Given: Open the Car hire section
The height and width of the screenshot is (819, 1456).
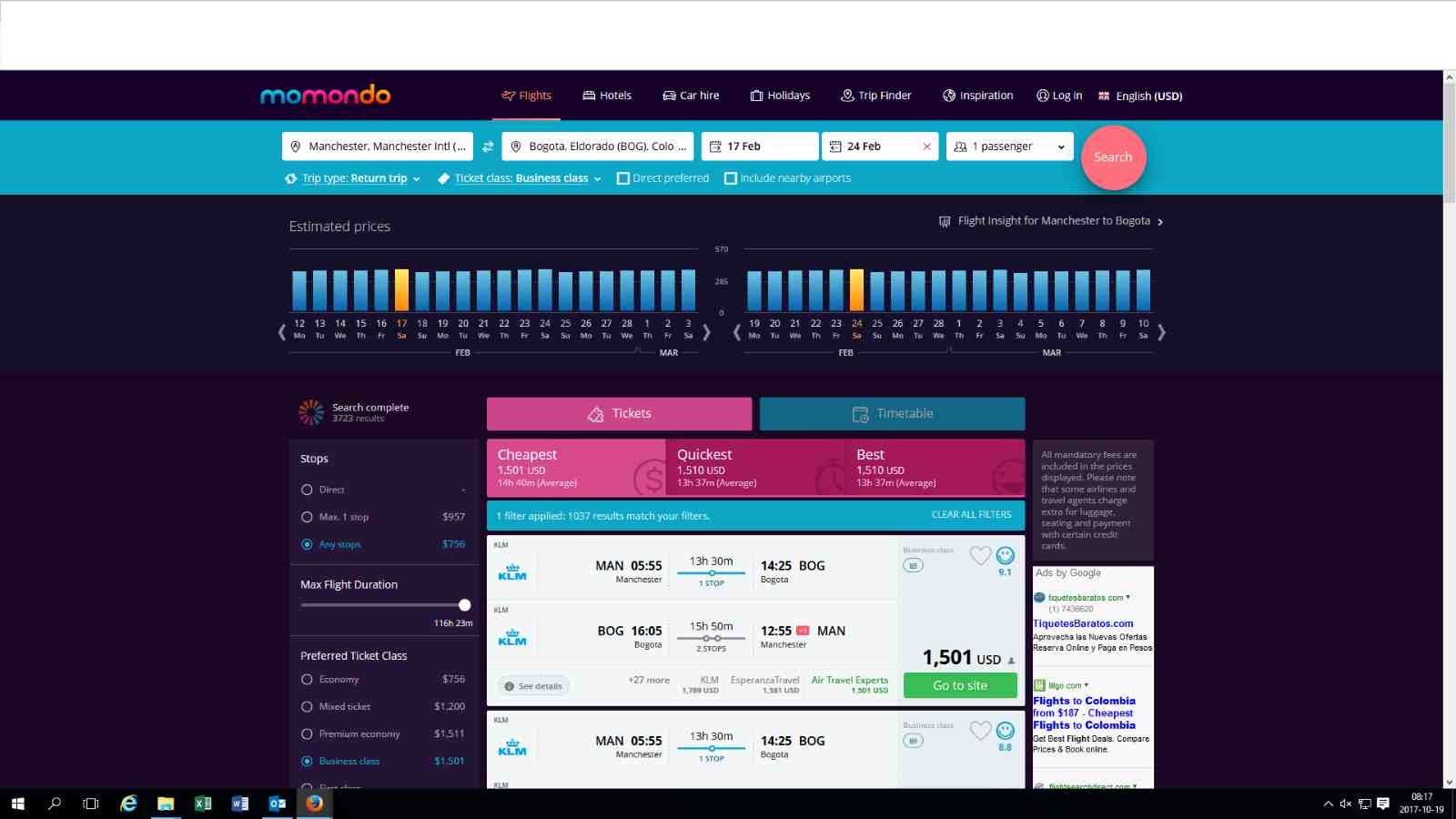Looking at the screenshot, I should pos(691,96).
